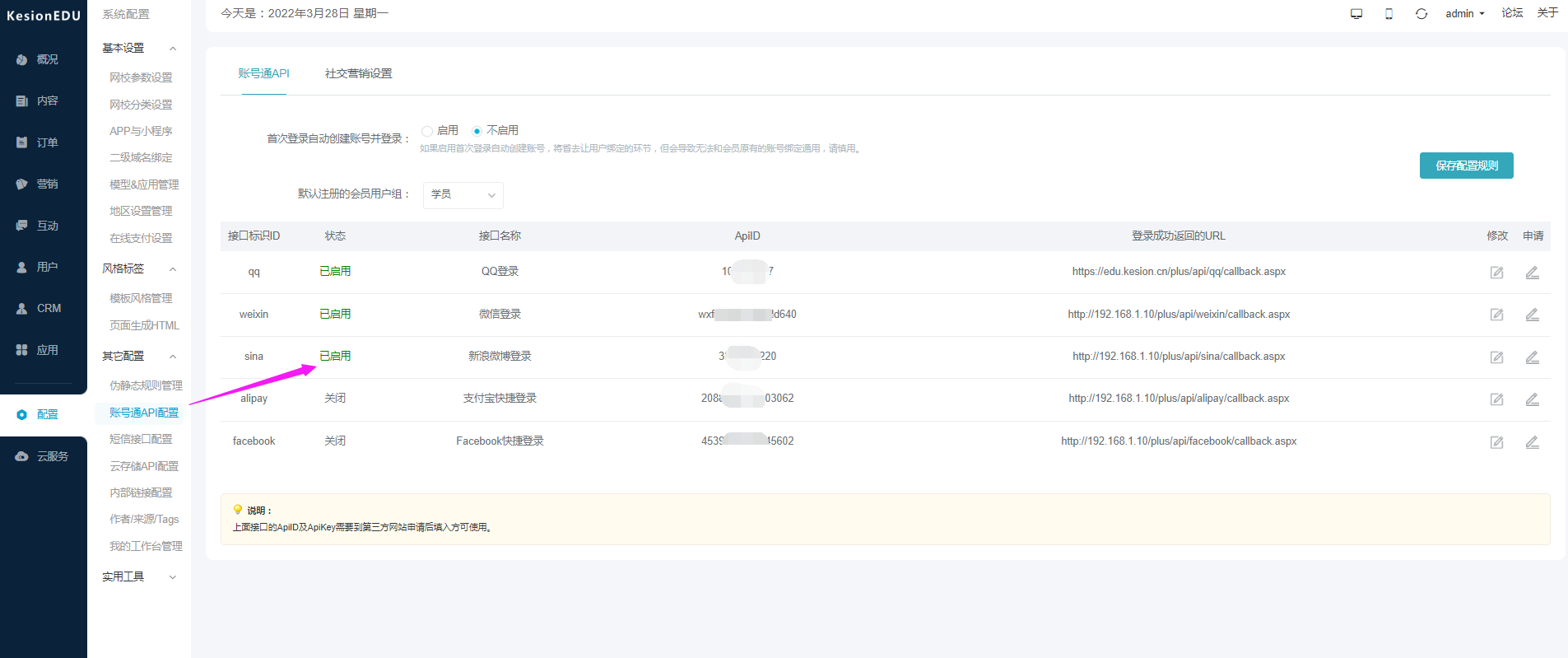Open the 云服务 cloud sidebar section
Image resolution: width=1568 pixels, height=658 pixels.
pyautogui.click(x=43, y=456)
